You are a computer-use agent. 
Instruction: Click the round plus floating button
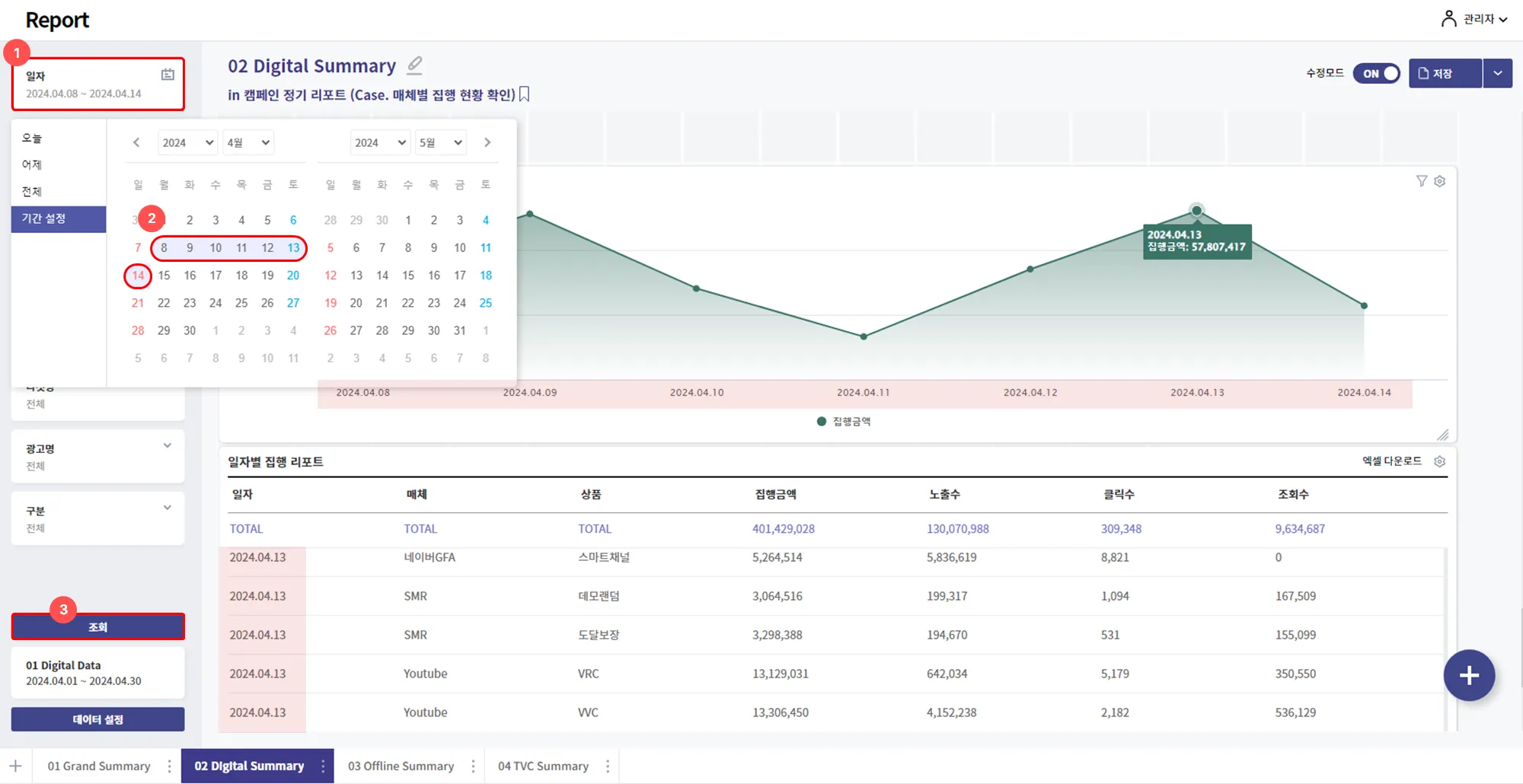[x=1469, y=675]
